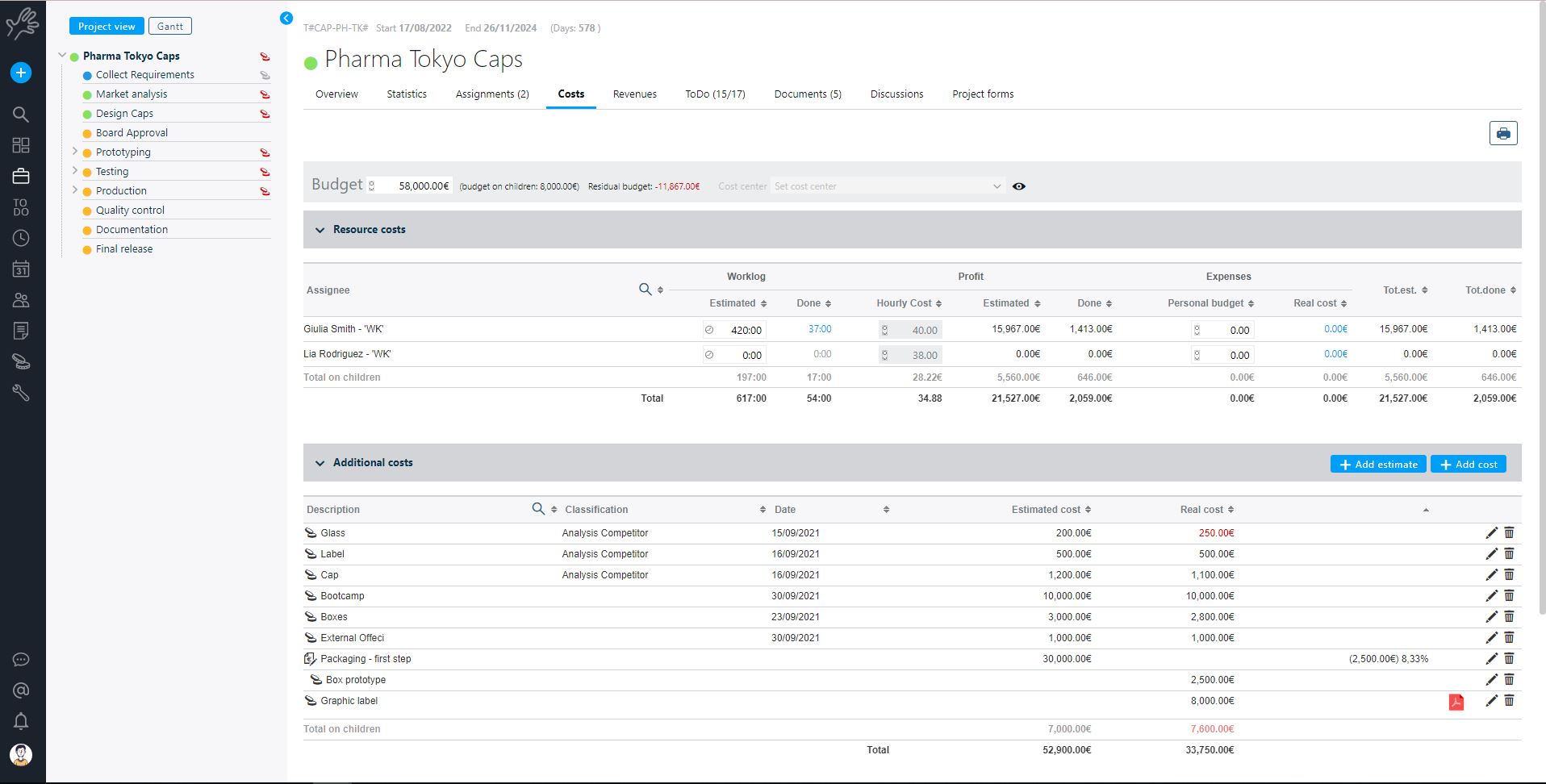Expand the Prototyping tree node

pos(74,152)
